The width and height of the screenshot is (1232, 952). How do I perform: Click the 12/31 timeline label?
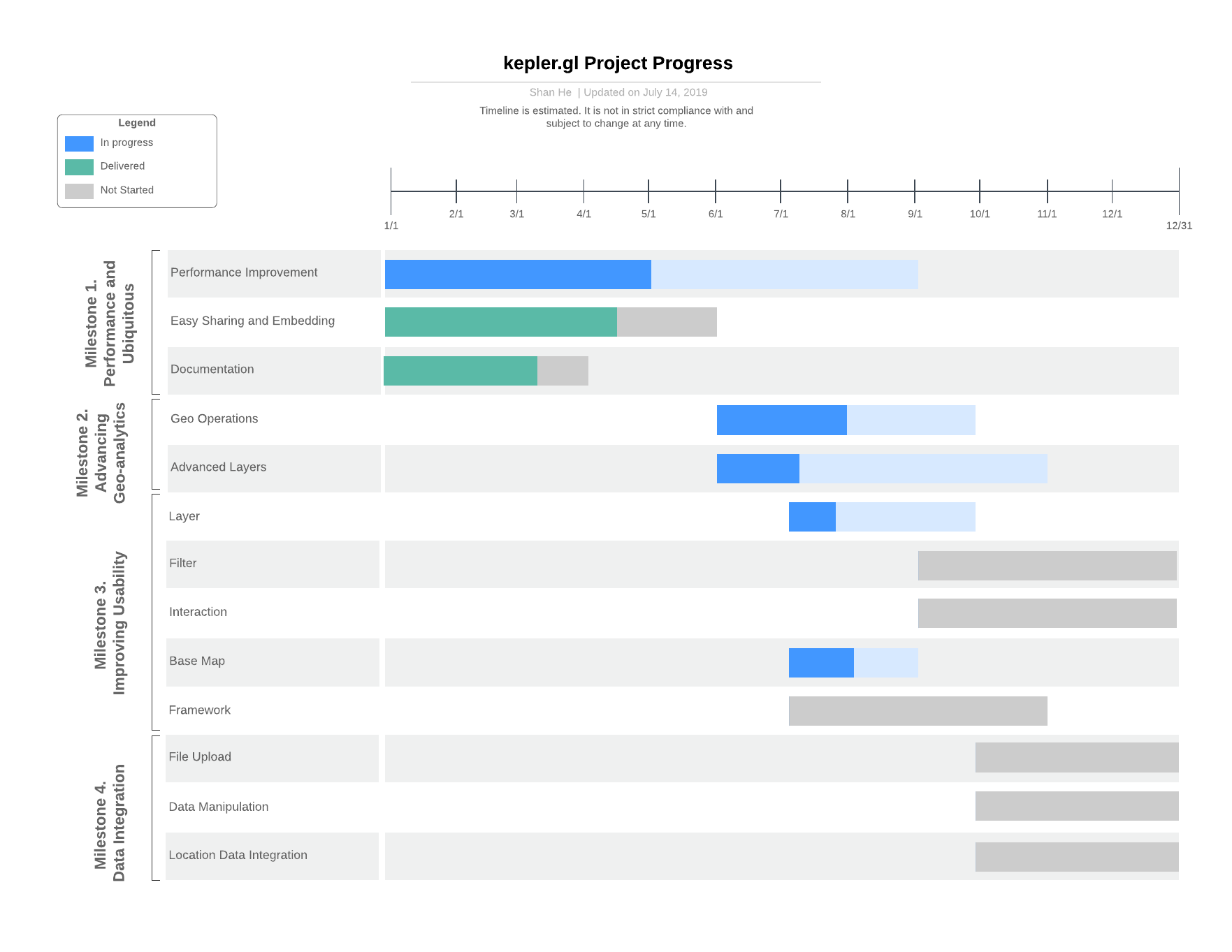(1179, 226)
